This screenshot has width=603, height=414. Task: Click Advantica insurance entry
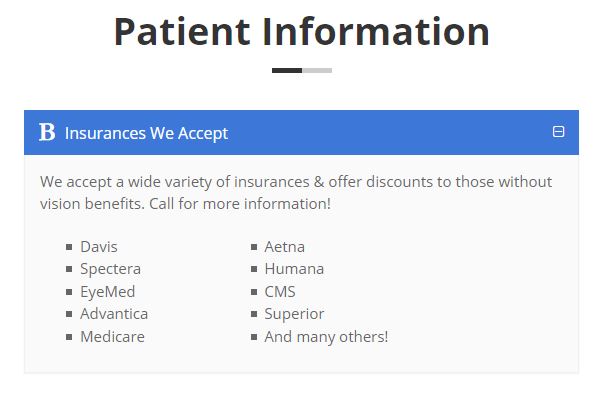[x=114, y=314]
